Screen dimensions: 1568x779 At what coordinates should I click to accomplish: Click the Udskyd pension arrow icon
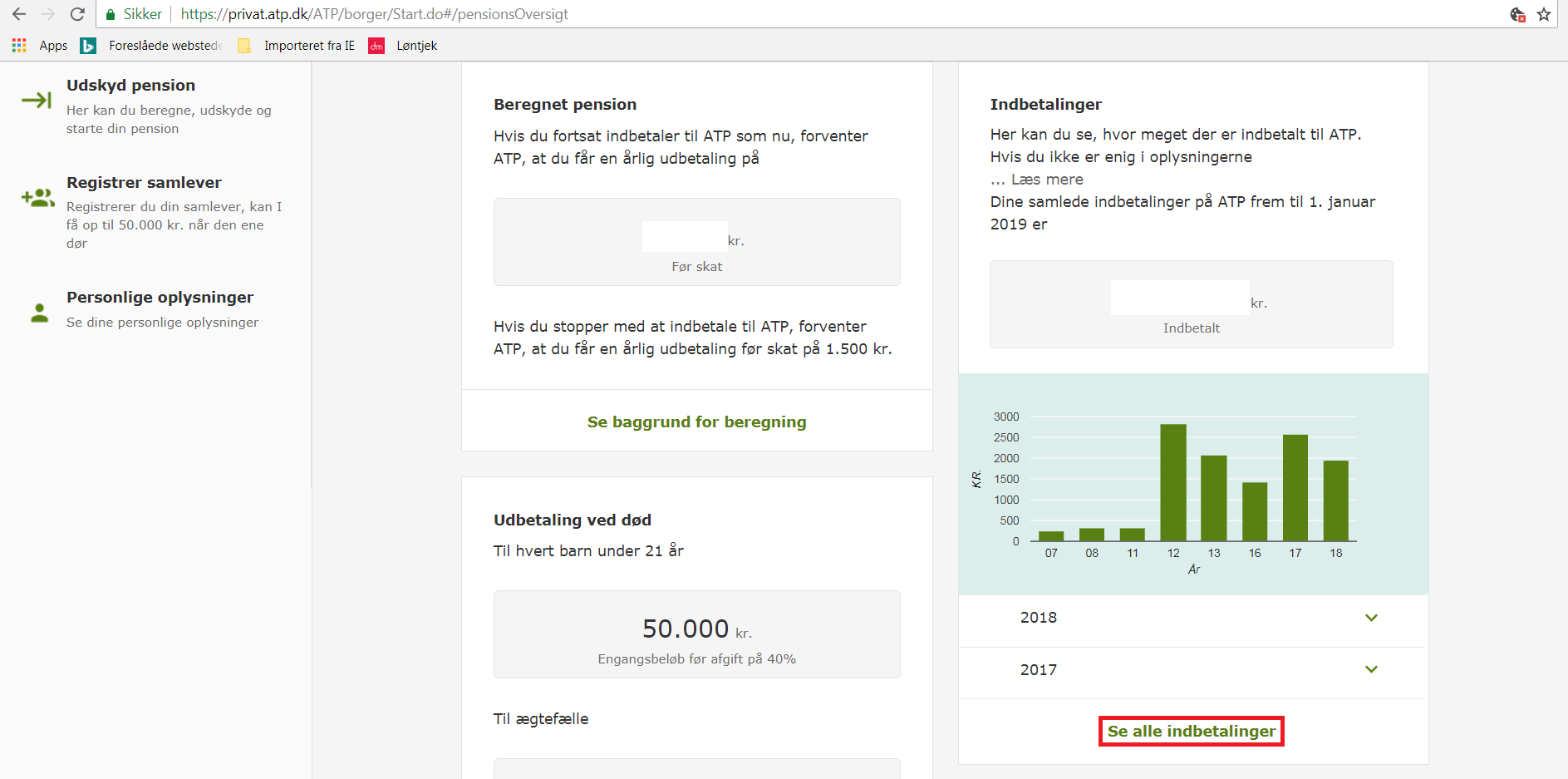pyautogui.click(x=37, y=101)
